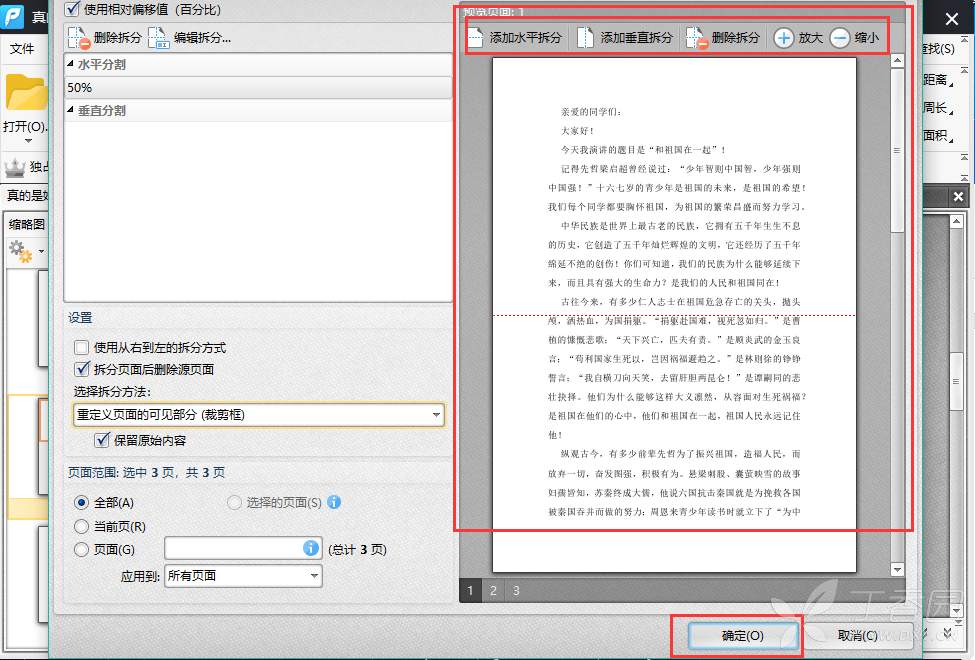Click the 选择拆分方法 label
Screen dimensions: 975x660
point(112,391)
